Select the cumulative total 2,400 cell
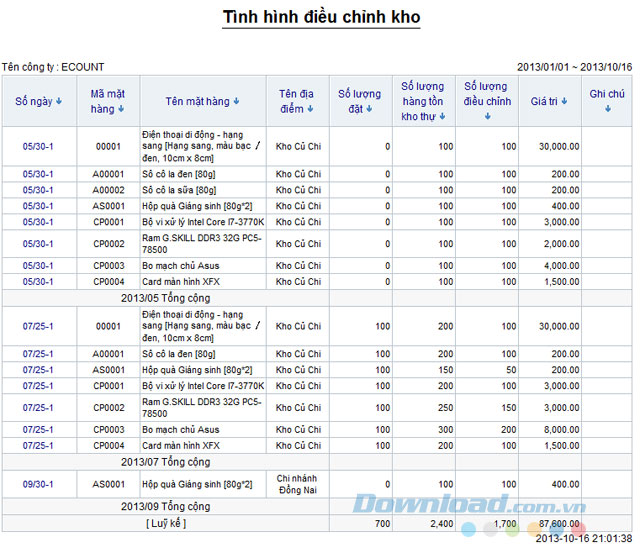 tap(424, 524)
